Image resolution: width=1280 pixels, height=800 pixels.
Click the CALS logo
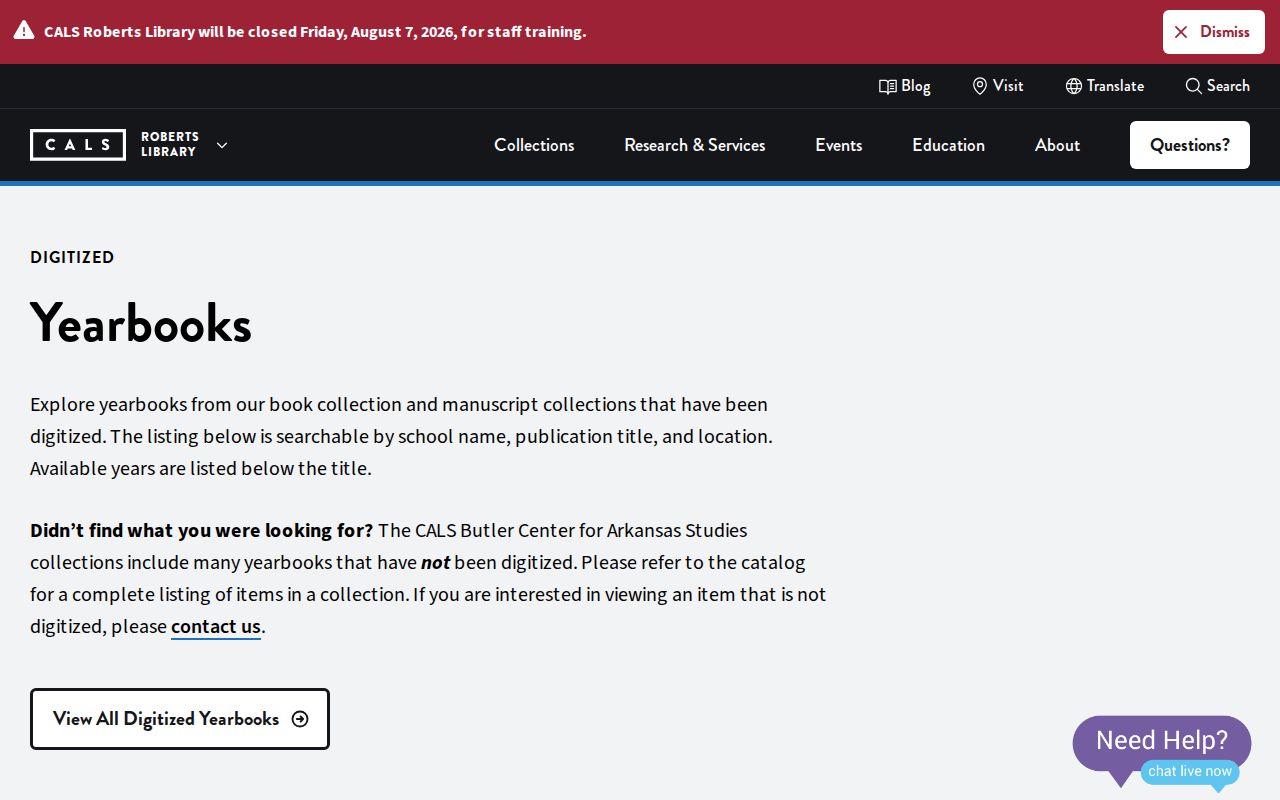click(x=78, y=145)
